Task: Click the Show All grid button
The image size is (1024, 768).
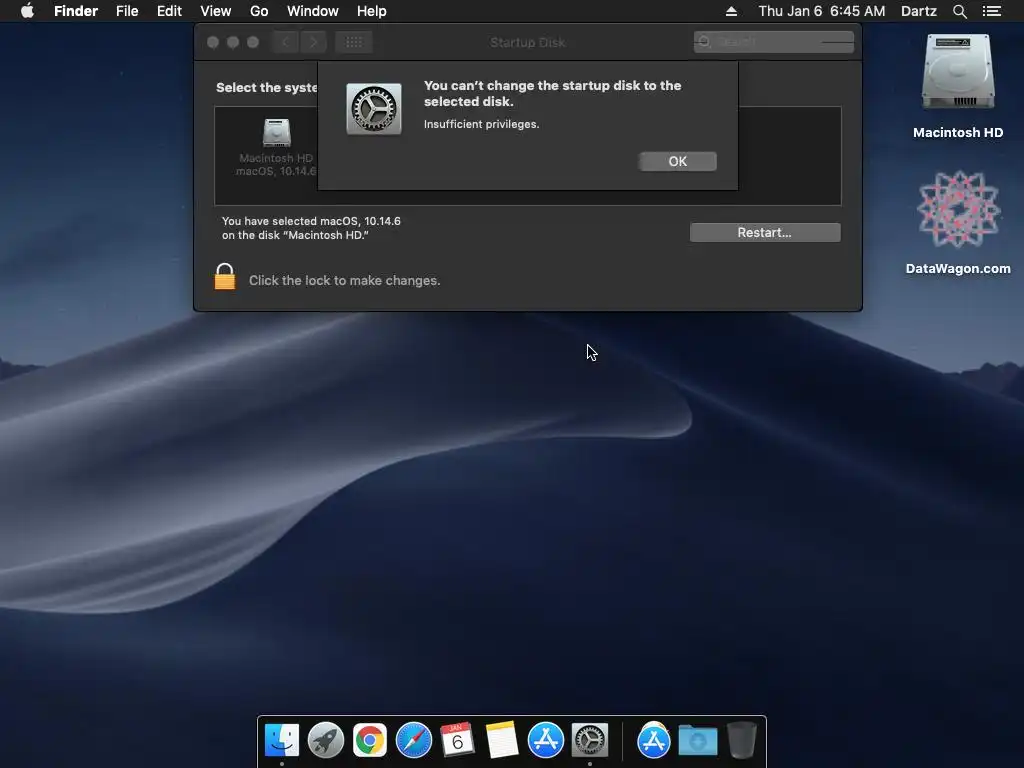Action: 354,42
